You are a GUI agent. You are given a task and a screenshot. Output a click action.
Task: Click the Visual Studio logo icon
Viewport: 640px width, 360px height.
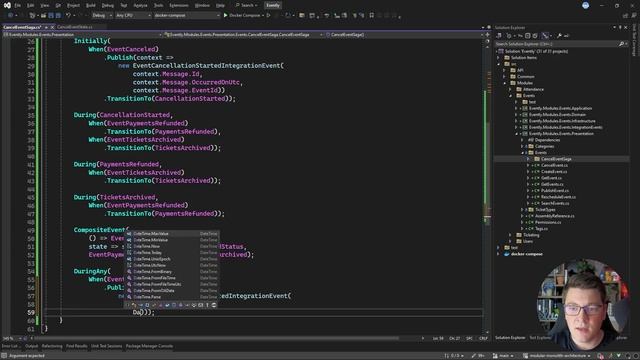(7, 5)
